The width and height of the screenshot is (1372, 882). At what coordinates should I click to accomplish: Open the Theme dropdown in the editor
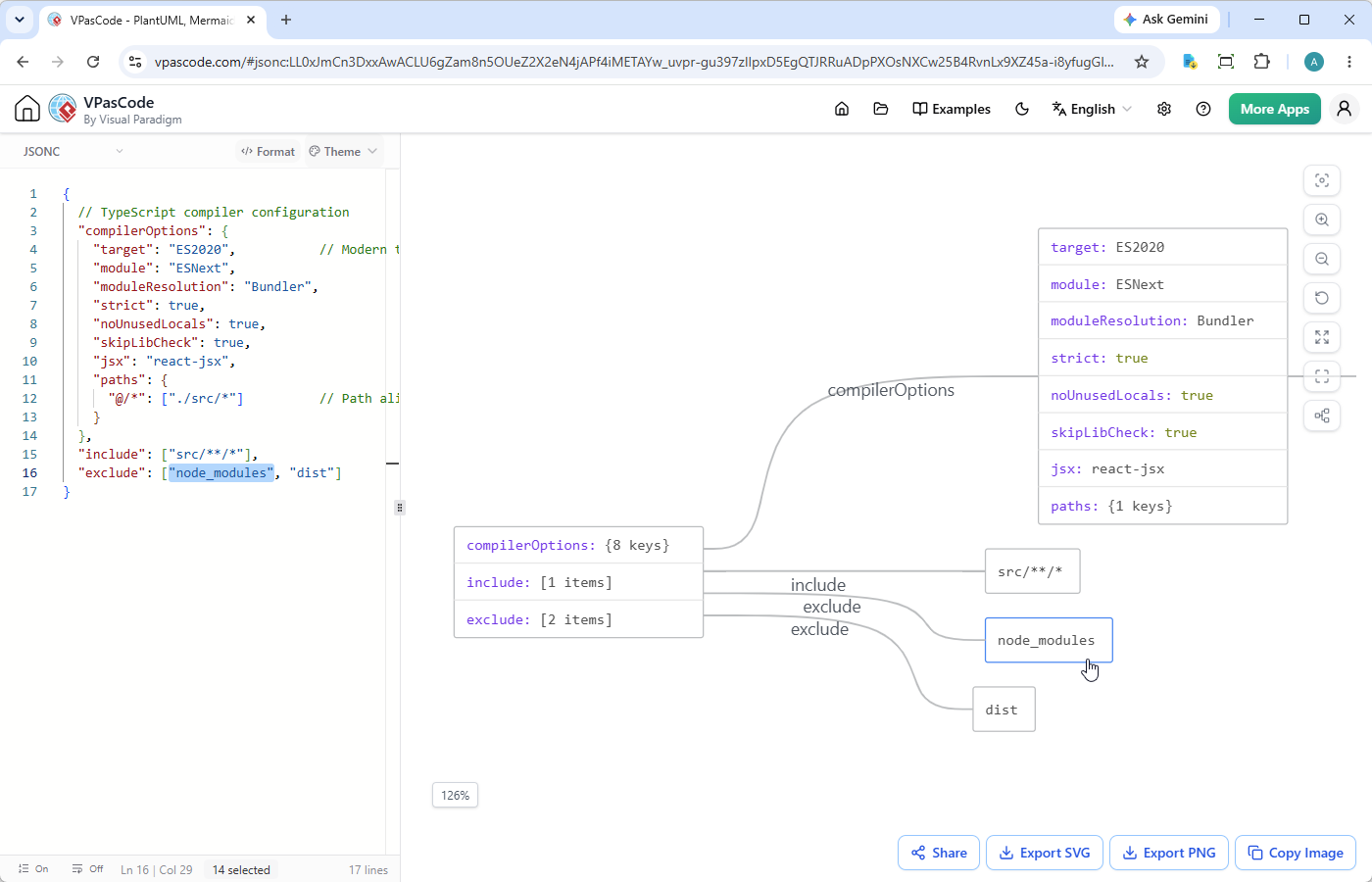tap(343, 152)
